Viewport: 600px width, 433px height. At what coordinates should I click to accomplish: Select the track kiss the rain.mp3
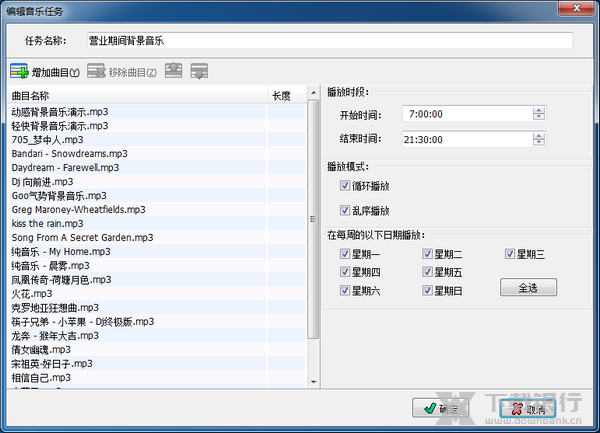coord(48,223)
